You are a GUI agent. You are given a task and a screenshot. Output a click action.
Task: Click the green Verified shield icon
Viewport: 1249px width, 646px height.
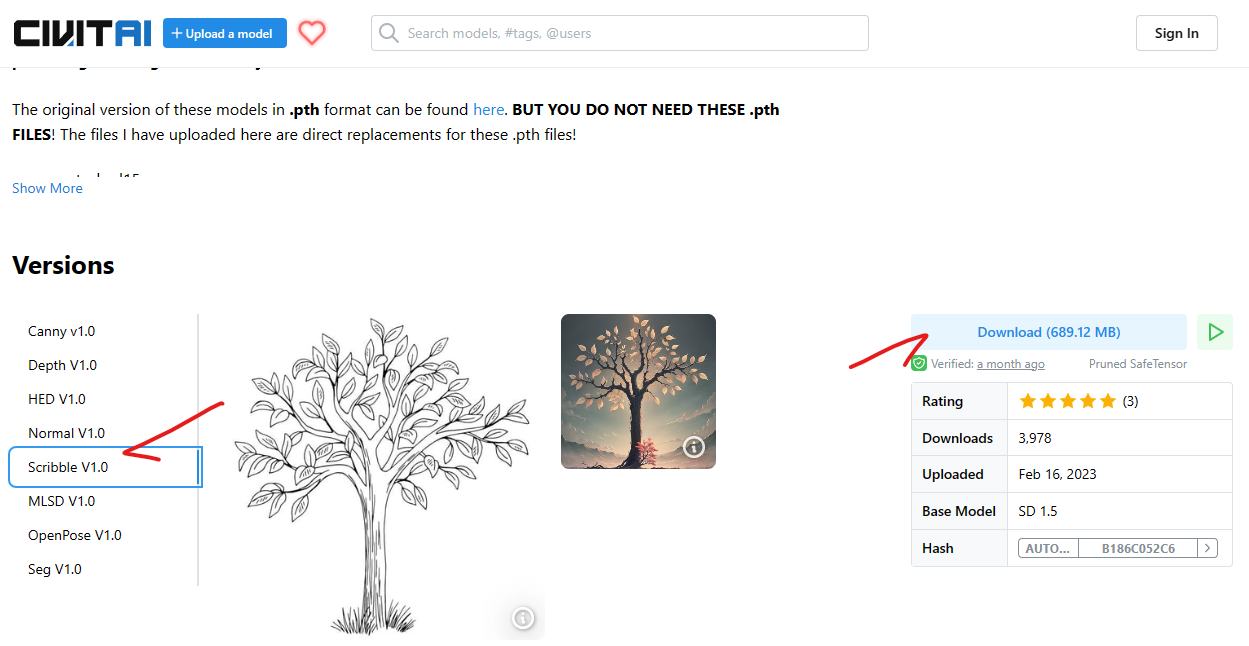pos(919,363)
